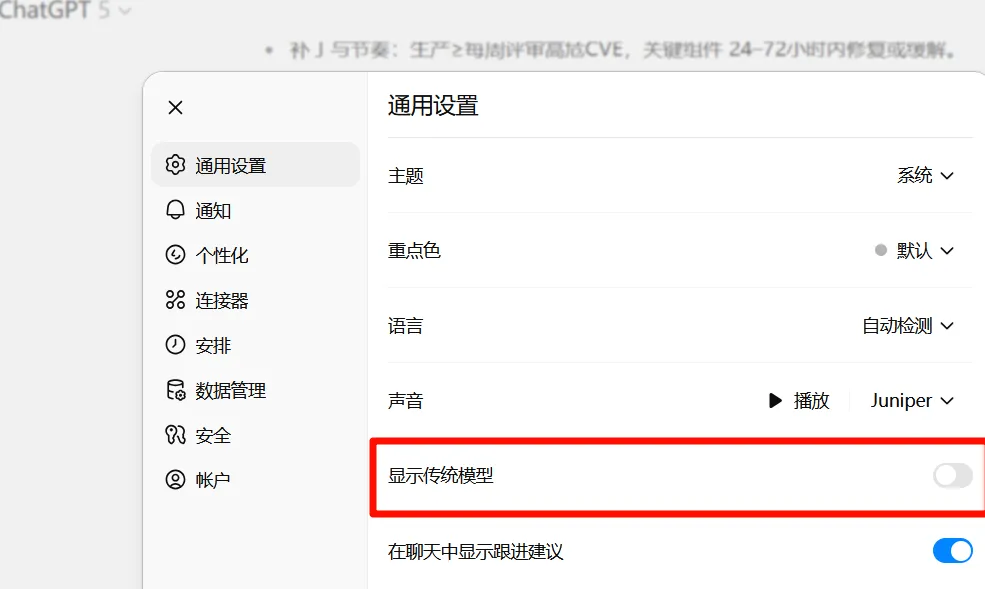Open the 通知 sidebar tab
This screenshot has height=589, width=985.
(255, 210)
